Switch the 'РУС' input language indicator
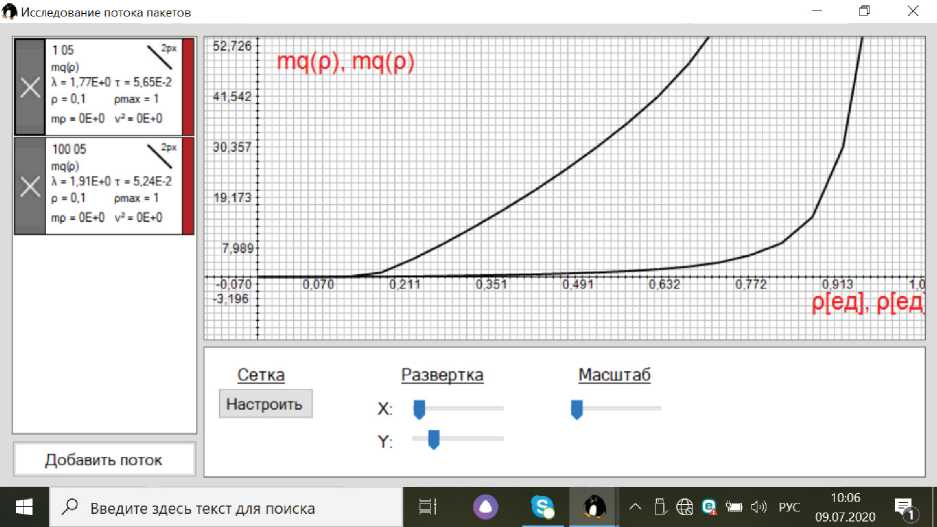This screenshot has height=527, width=937. tap(789, 507)
